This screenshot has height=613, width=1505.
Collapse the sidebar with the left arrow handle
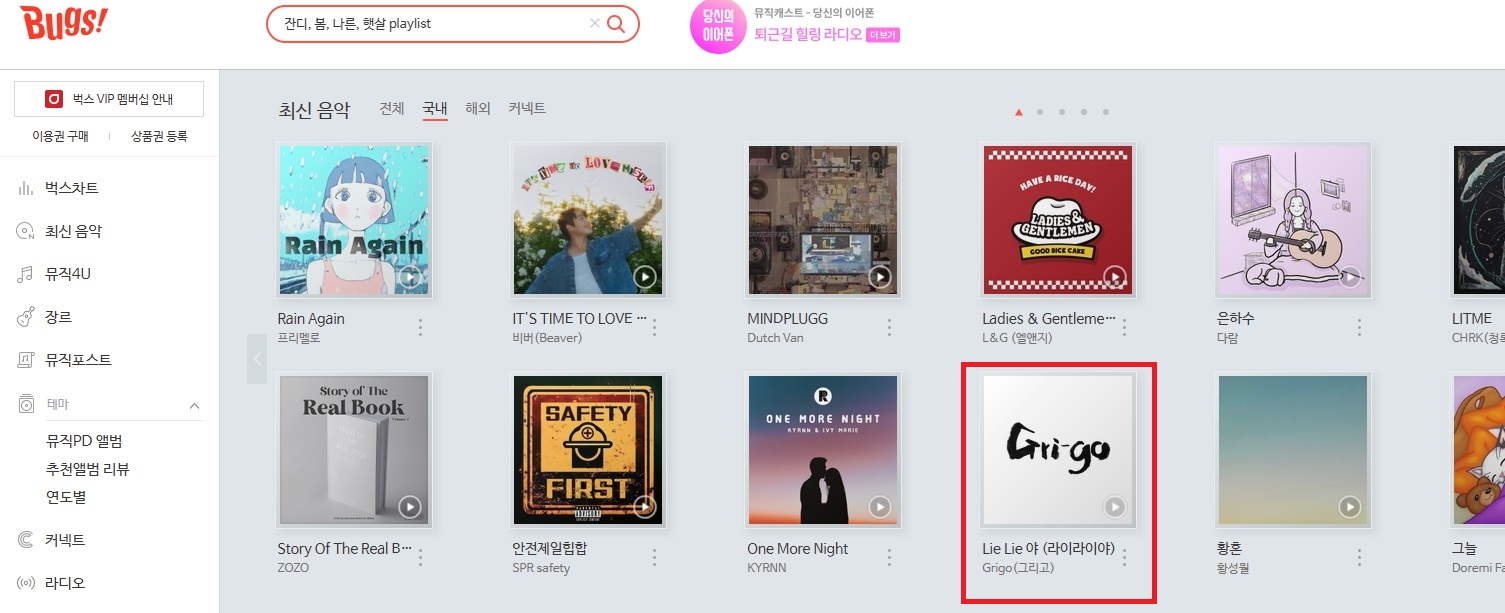257,359
